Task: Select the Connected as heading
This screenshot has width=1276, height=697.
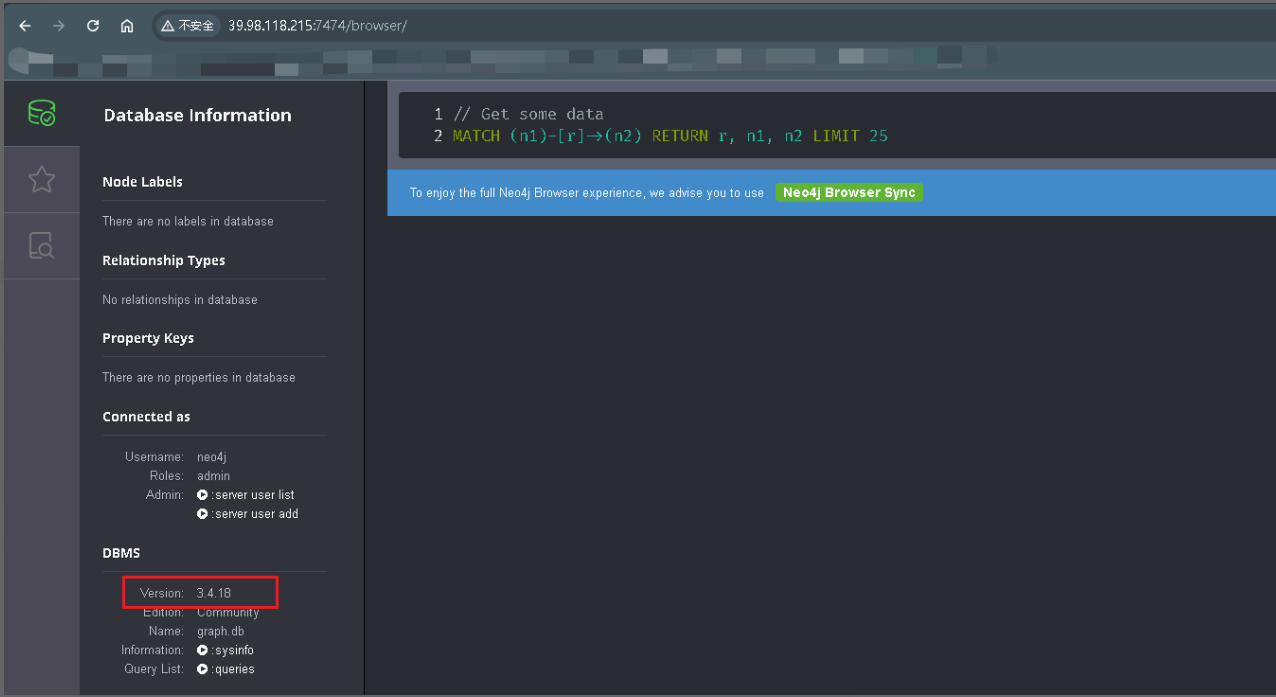Action: pos(146,416)
